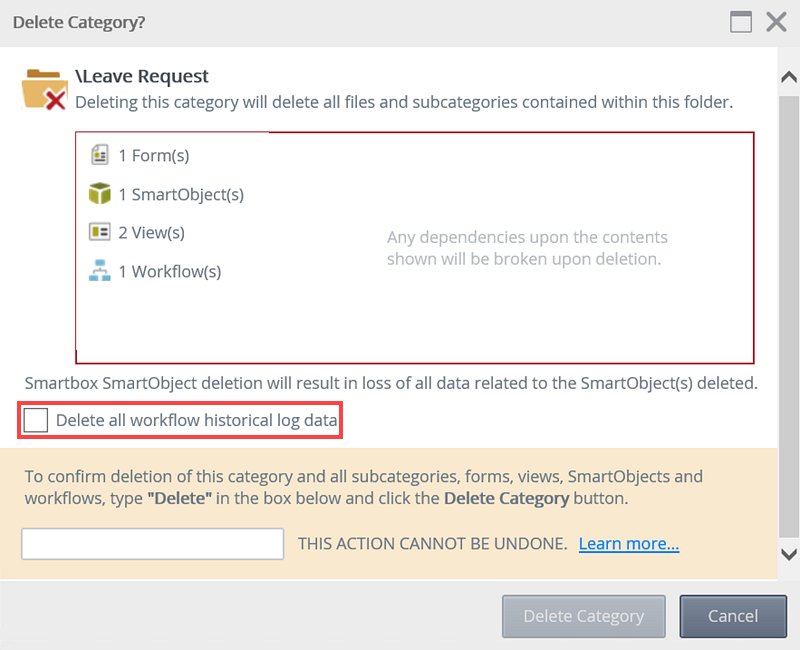
Task: Select the 1 Workflow(s) entry
Action: 155,271
